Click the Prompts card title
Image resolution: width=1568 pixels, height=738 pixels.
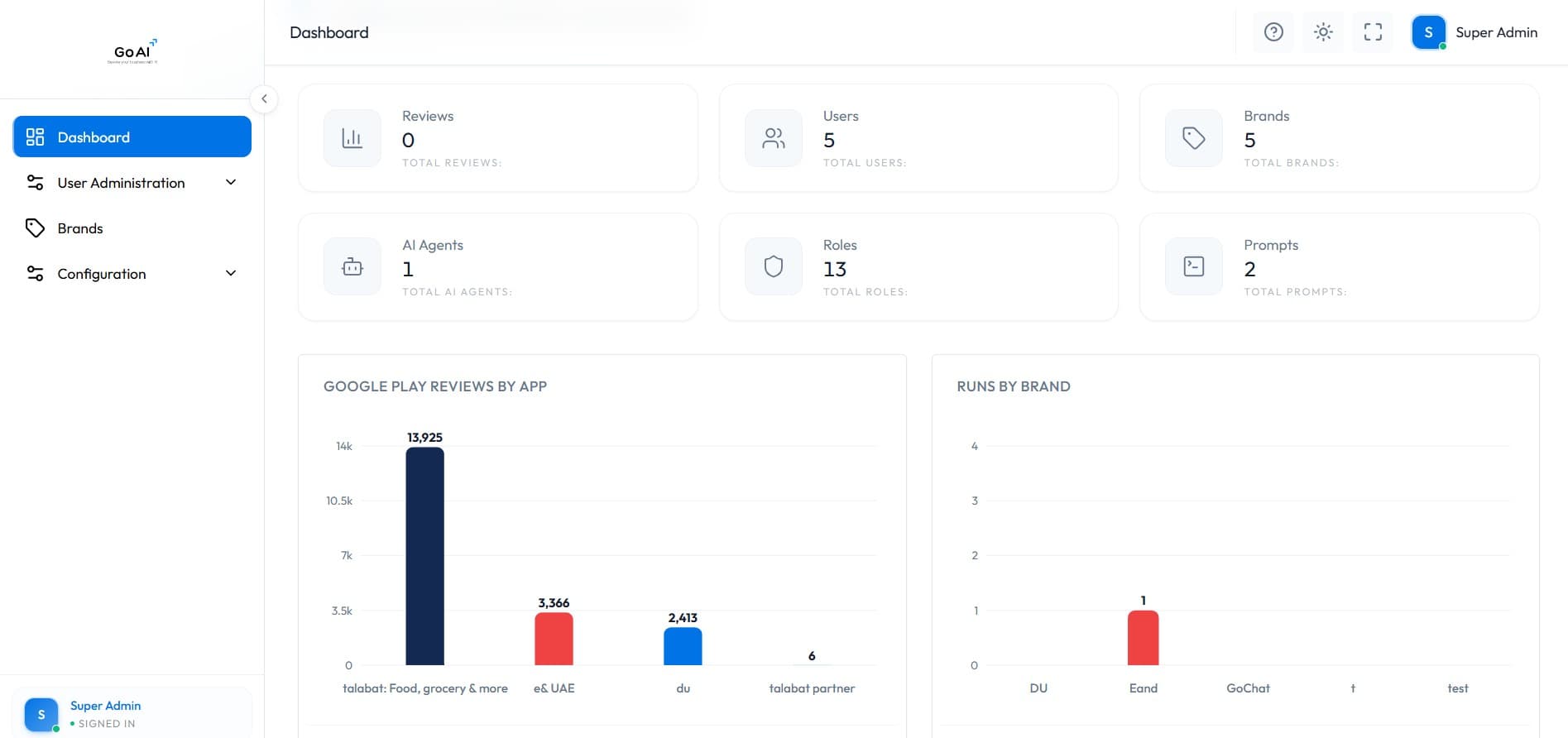tap(1271, 245)
